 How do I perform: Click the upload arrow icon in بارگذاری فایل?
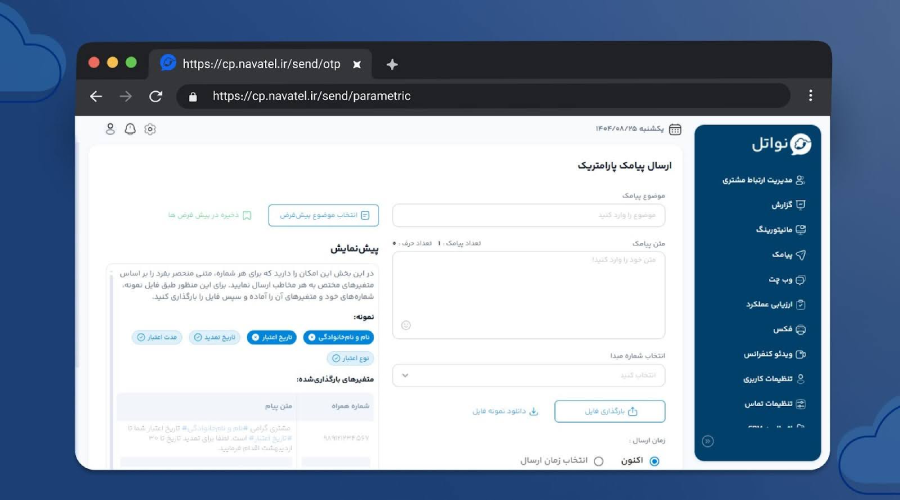point(633,411)
